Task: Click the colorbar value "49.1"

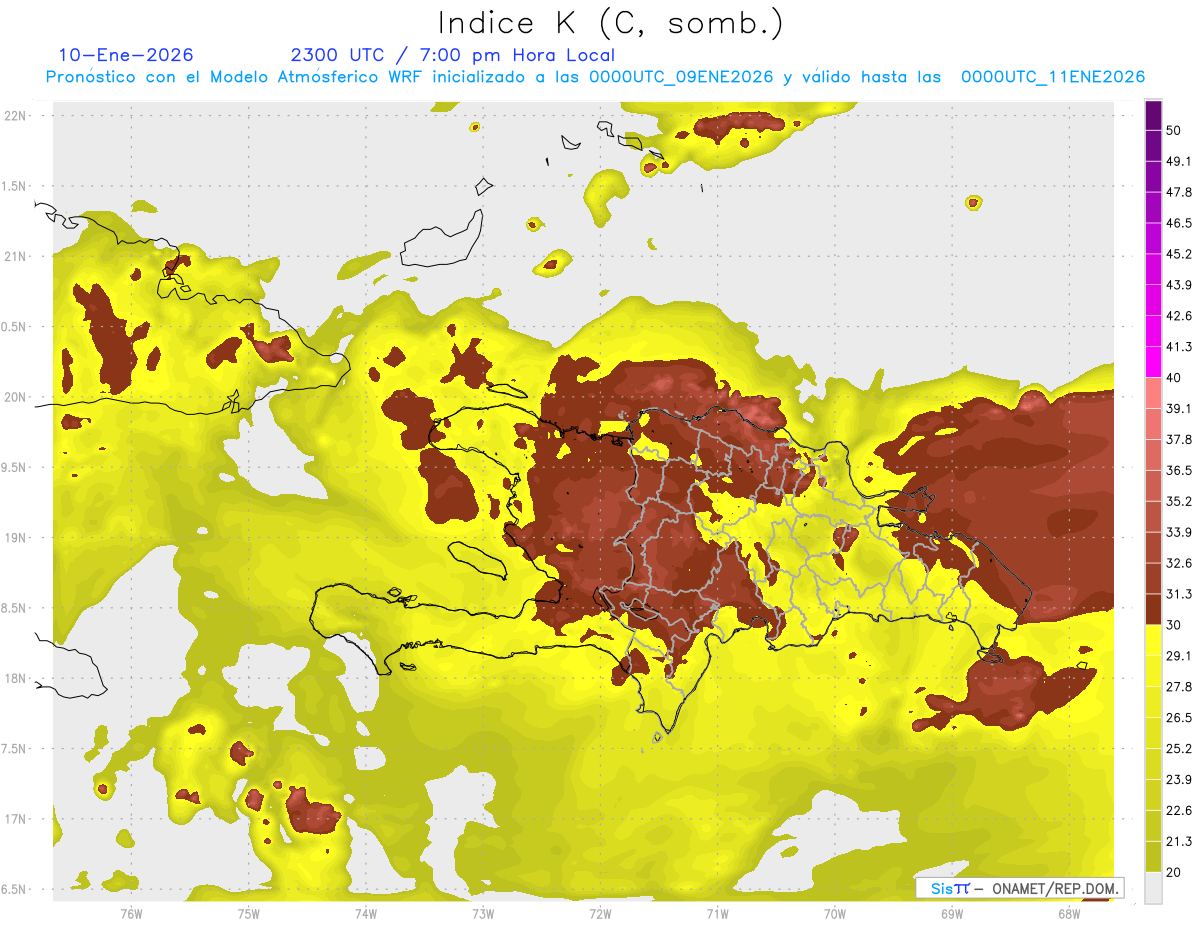Action: tap(1179, 162)
